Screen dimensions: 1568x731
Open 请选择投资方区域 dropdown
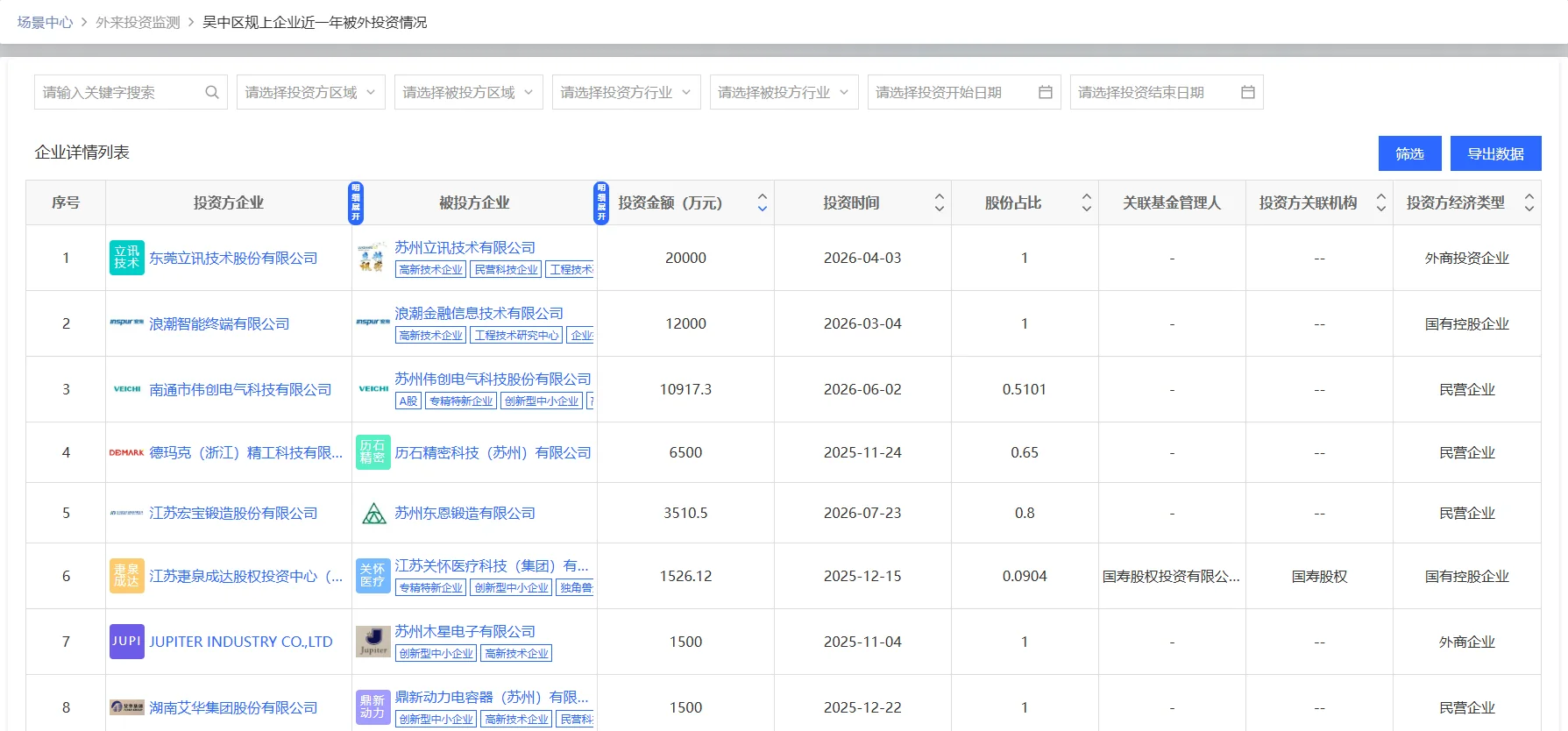click(311, 92)
